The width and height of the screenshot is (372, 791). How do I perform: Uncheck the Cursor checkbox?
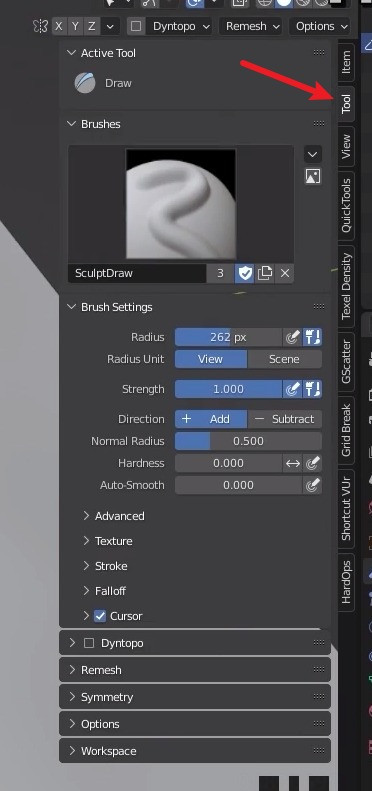click(x=100, y=616)
